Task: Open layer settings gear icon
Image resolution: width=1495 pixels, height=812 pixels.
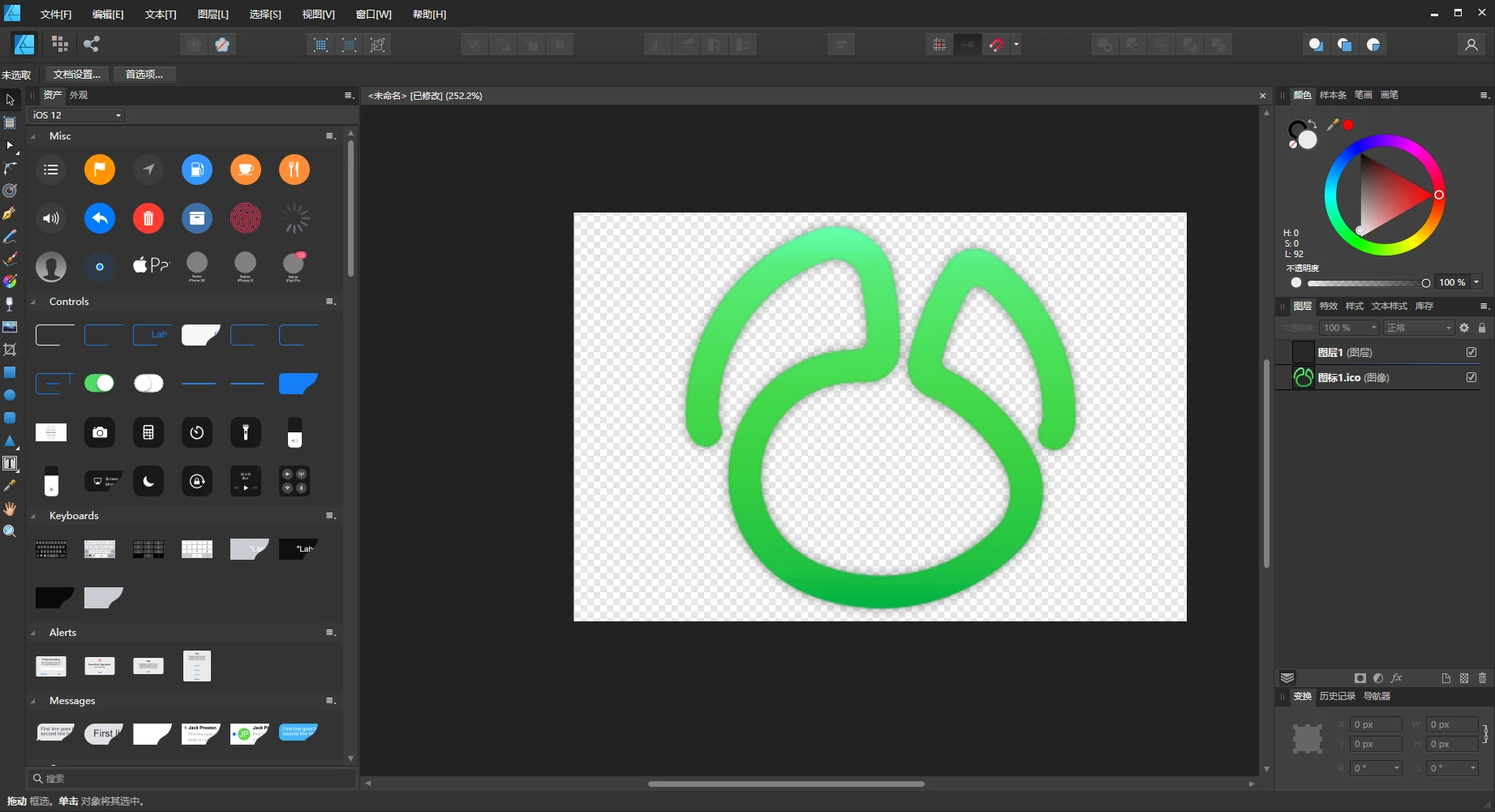Action: pos(1464,328)
